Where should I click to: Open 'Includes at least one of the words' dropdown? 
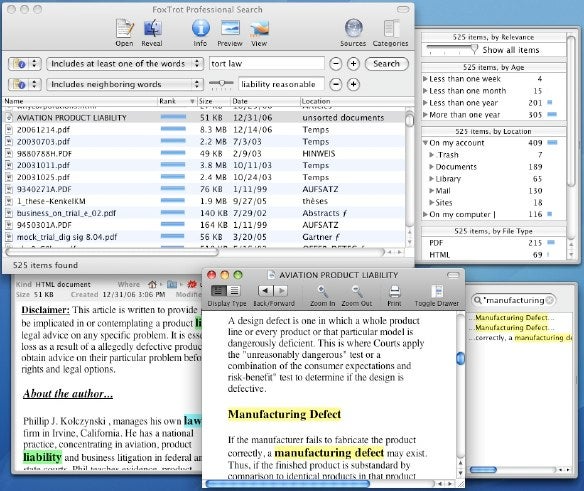(125, 64)
